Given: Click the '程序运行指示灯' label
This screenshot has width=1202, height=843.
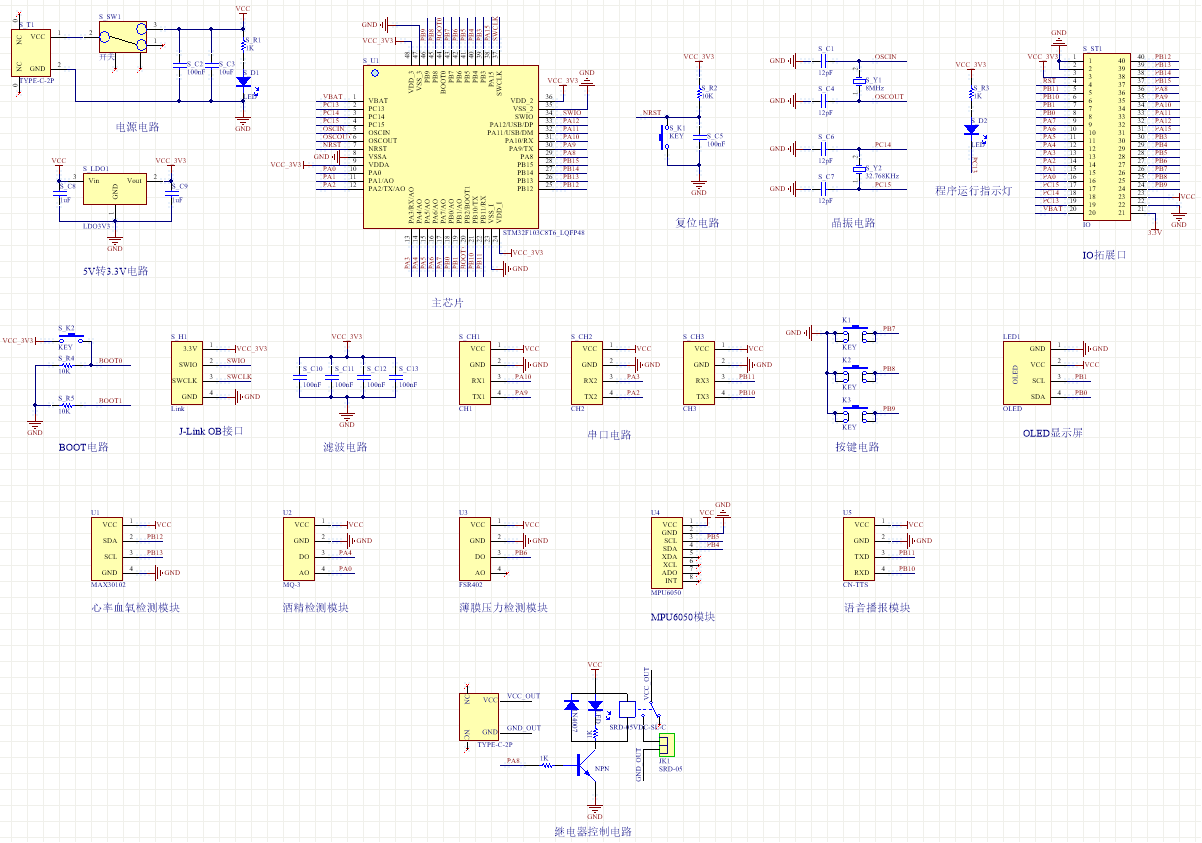Looking at the screenshot, I should 973,191.
